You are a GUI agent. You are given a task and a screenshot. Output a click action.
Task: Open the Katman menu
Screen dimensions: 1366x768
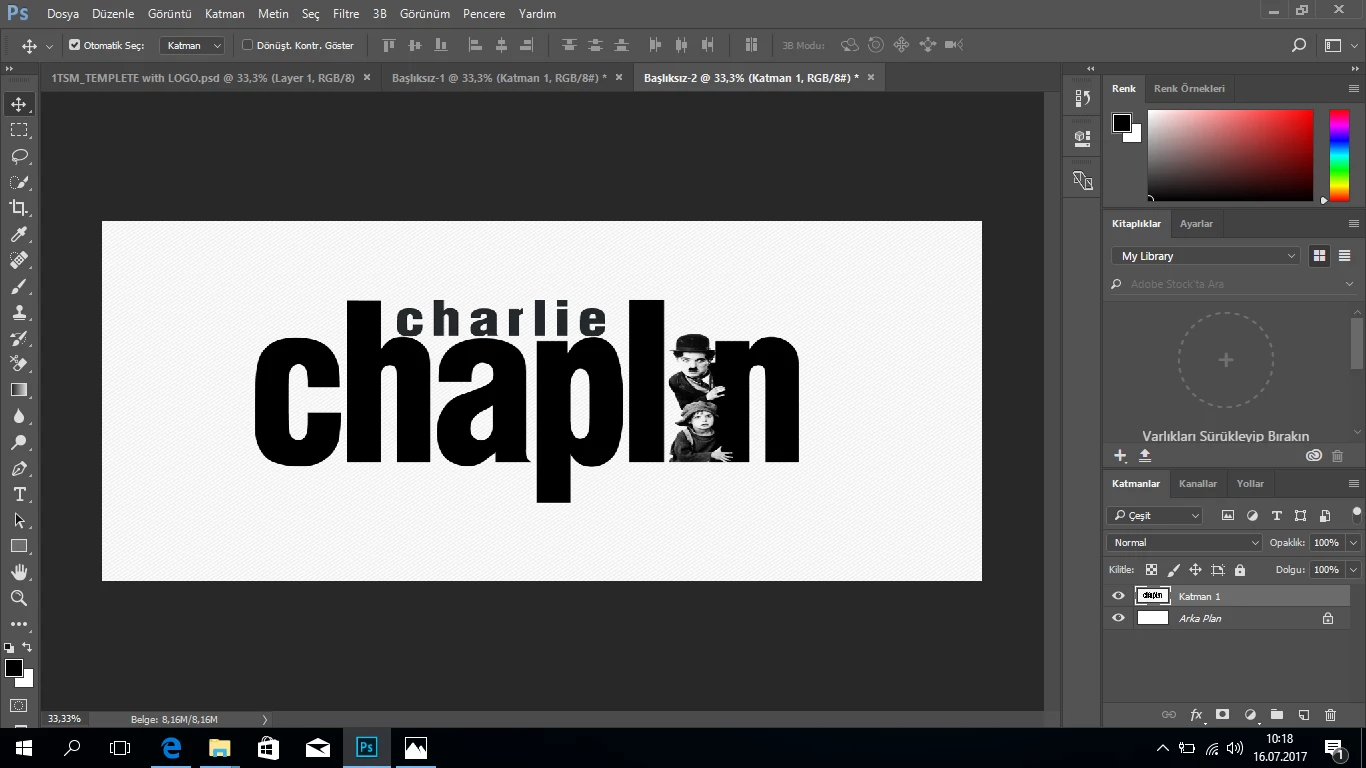coord(224,14)
